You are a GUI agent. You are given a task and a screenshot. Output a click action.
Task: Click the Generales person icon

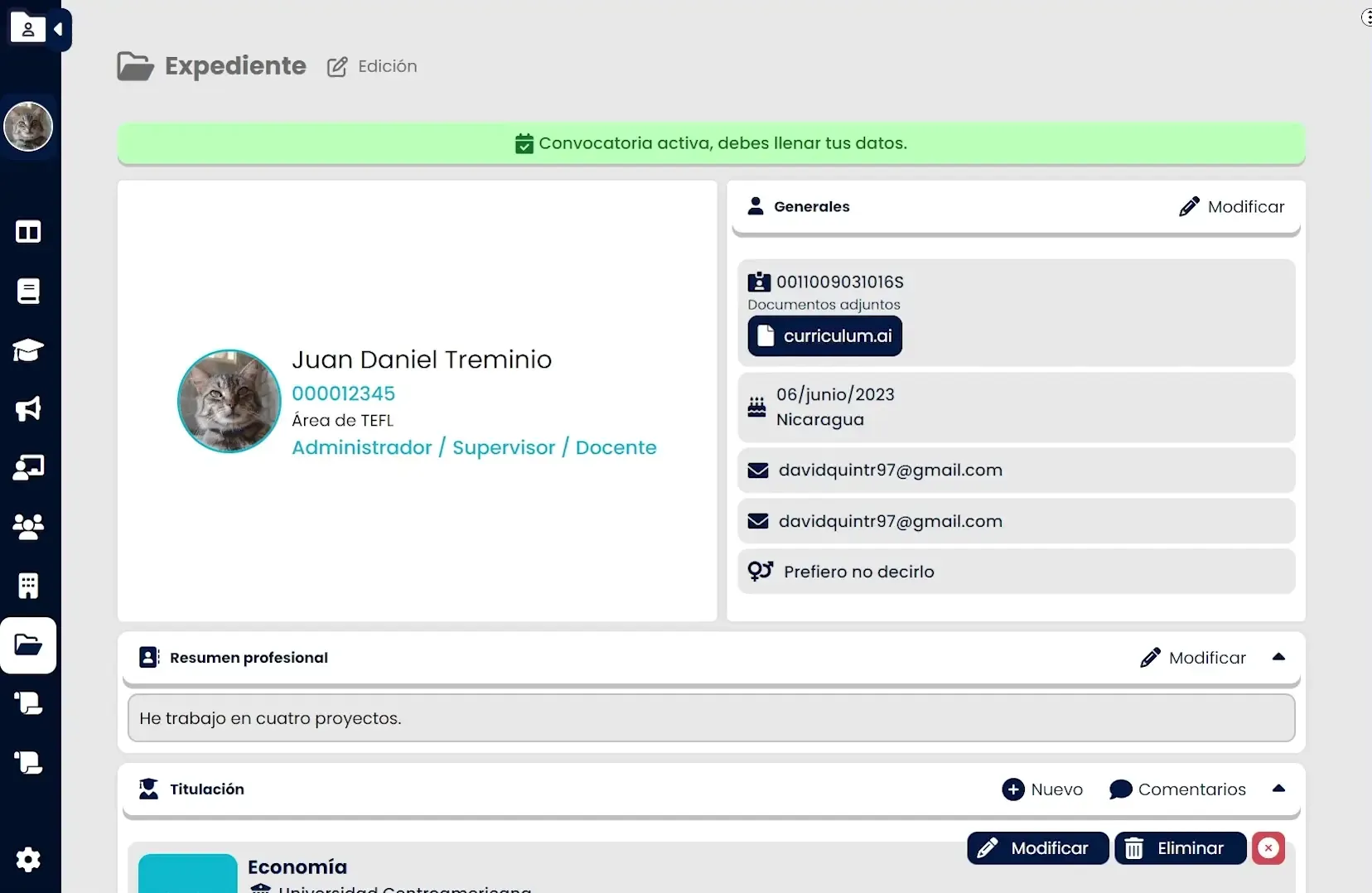[755, 206]
